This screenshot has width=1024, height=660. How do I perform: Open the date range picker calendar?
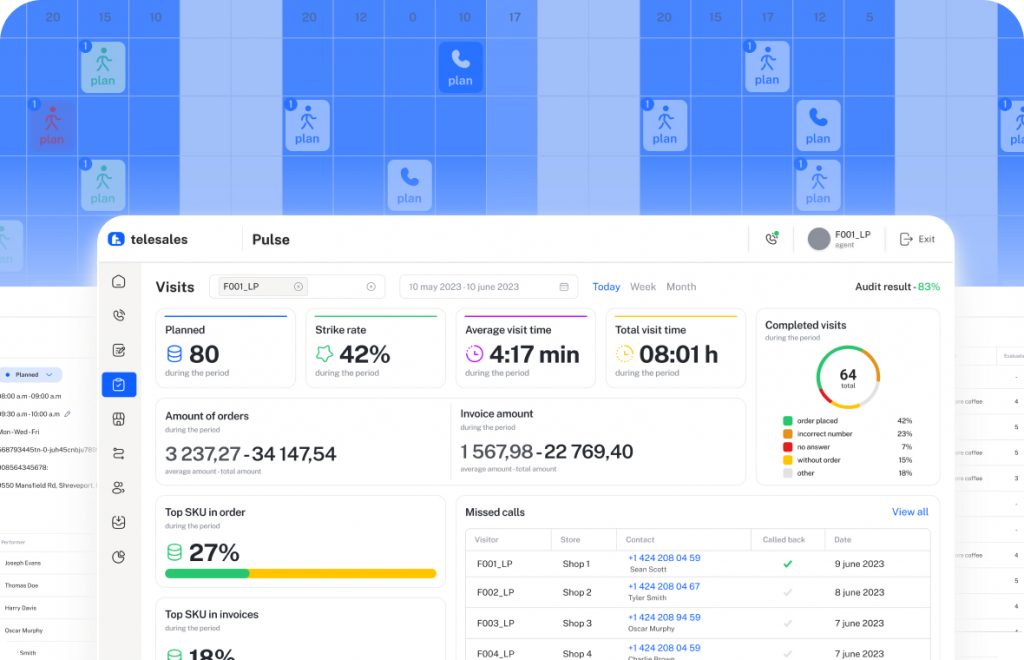[x=564, y=287]
